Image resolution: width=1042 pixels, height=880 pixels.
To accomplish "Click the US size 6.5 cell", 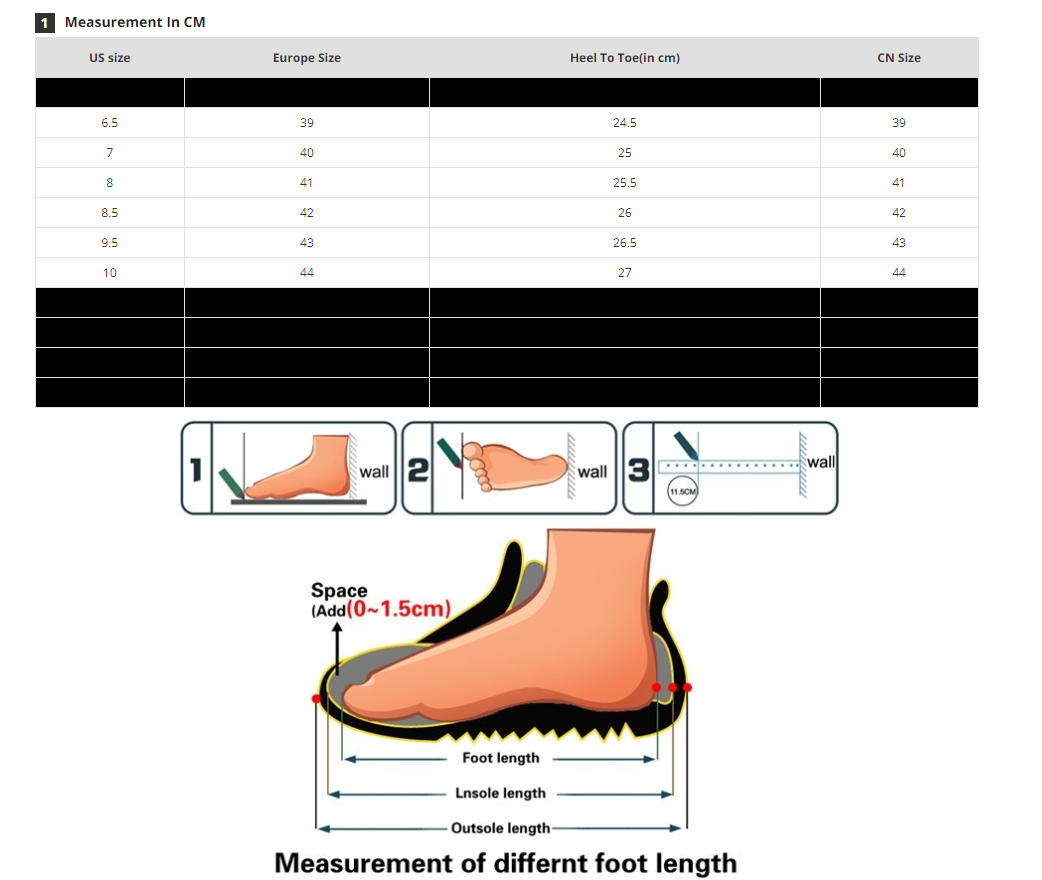I will click(x=110, y=123).
